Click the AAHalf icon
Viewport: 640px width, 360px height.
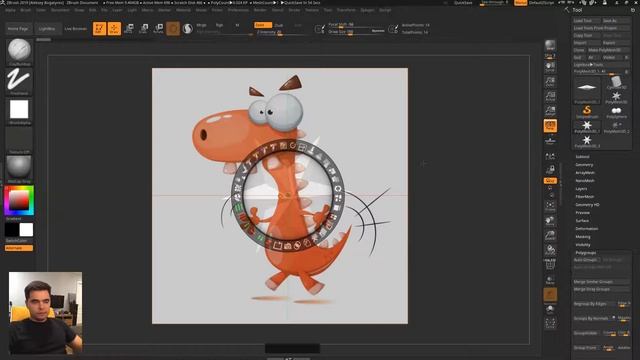point(550,111)
